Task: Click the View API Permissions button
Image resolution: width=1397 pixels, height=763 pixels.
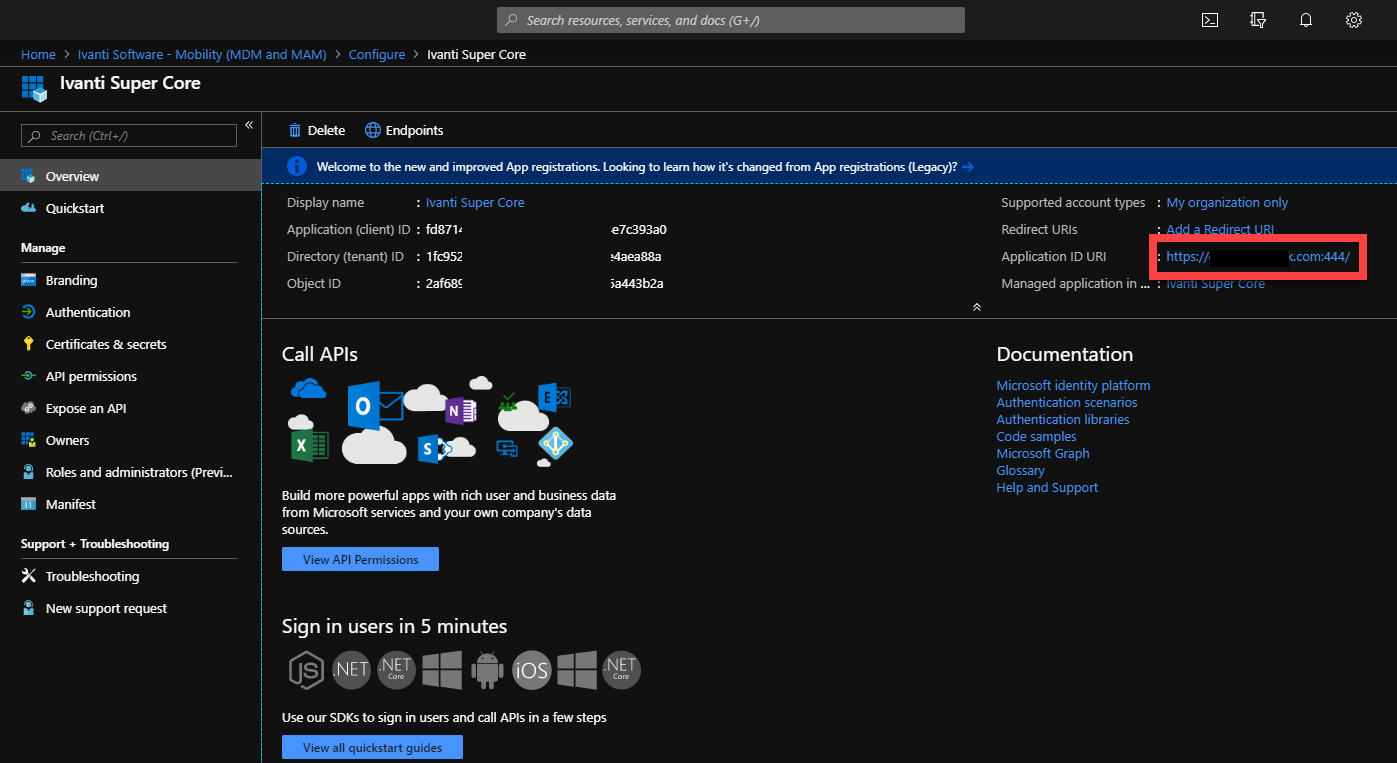Action: pos(359,559)
